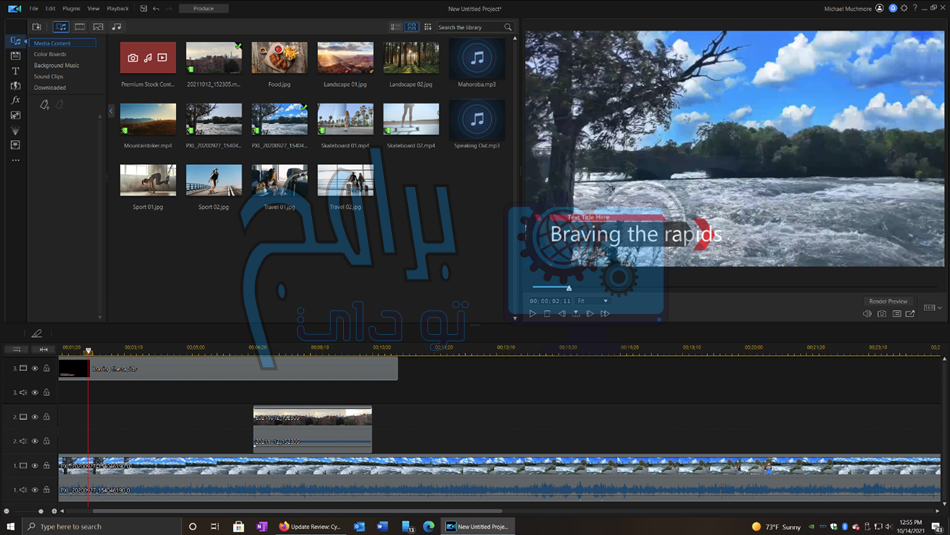Screen dimensions: 950x535
Task: Select the Food.jpg thumbnail
Action: pyautogui.click(x=279, y=58)
